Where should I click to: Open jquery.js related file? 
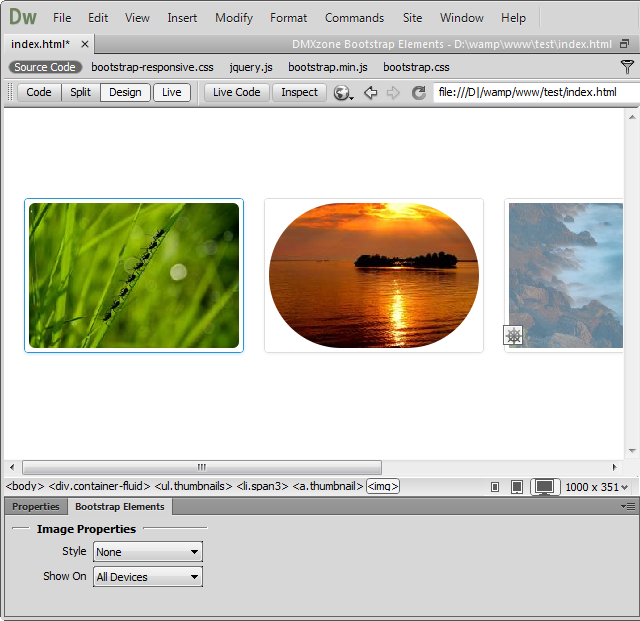pyautogui.click(x=251, y=67)
